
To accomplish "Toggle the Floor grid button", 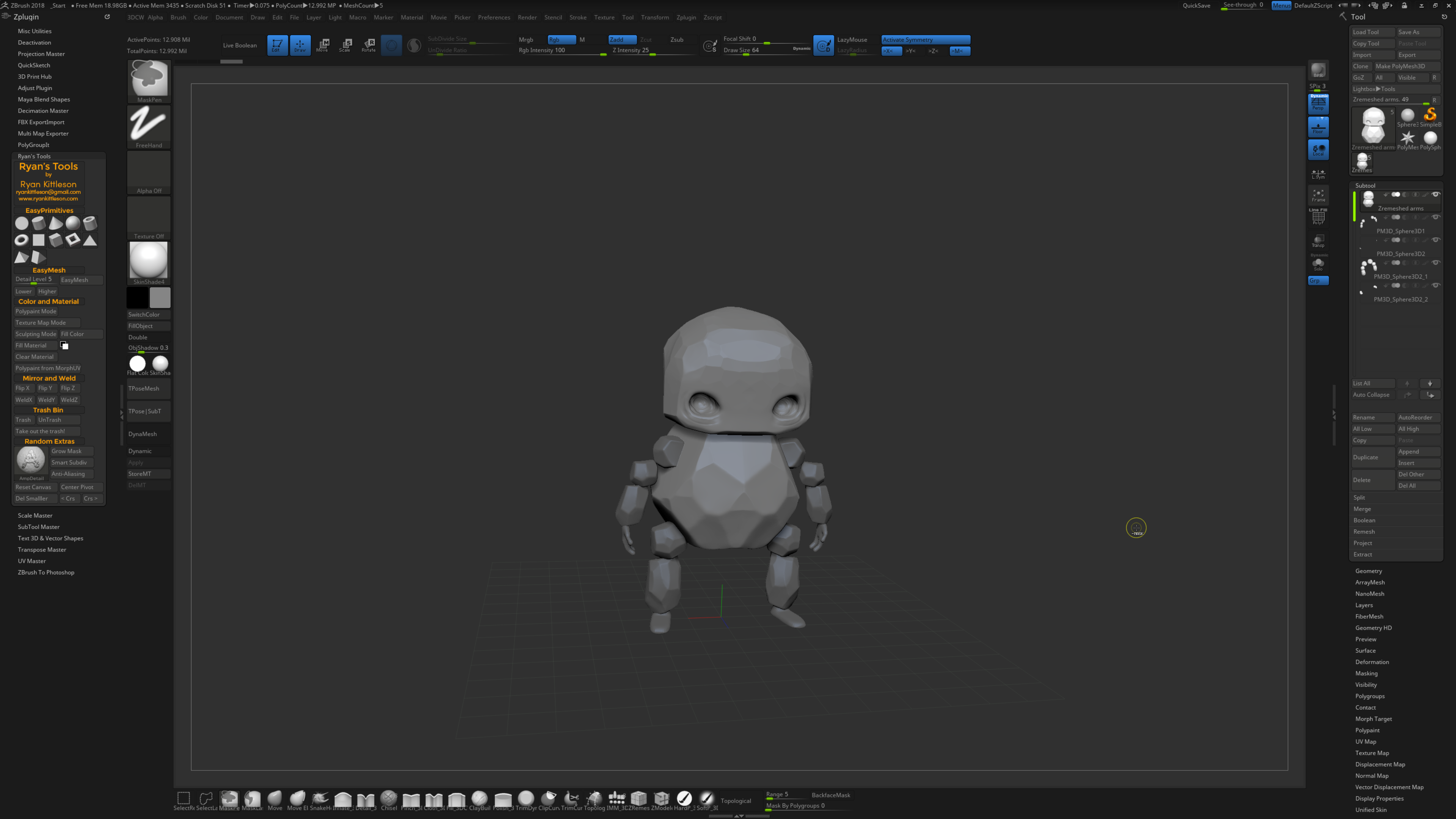I will point(1318,127).
